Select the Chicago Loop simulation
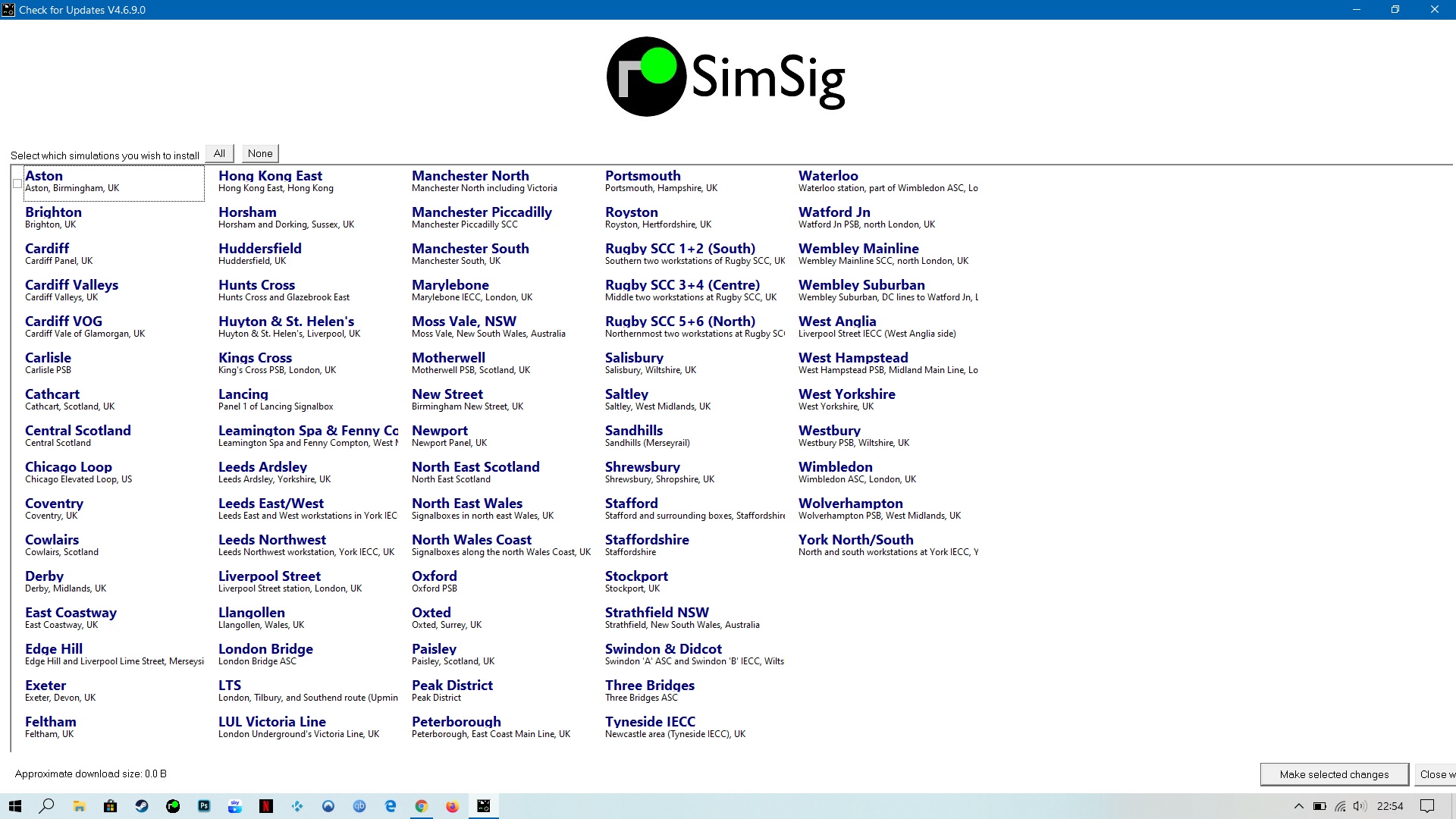Viewport: 1456px width, 819px height. [78, 472]
